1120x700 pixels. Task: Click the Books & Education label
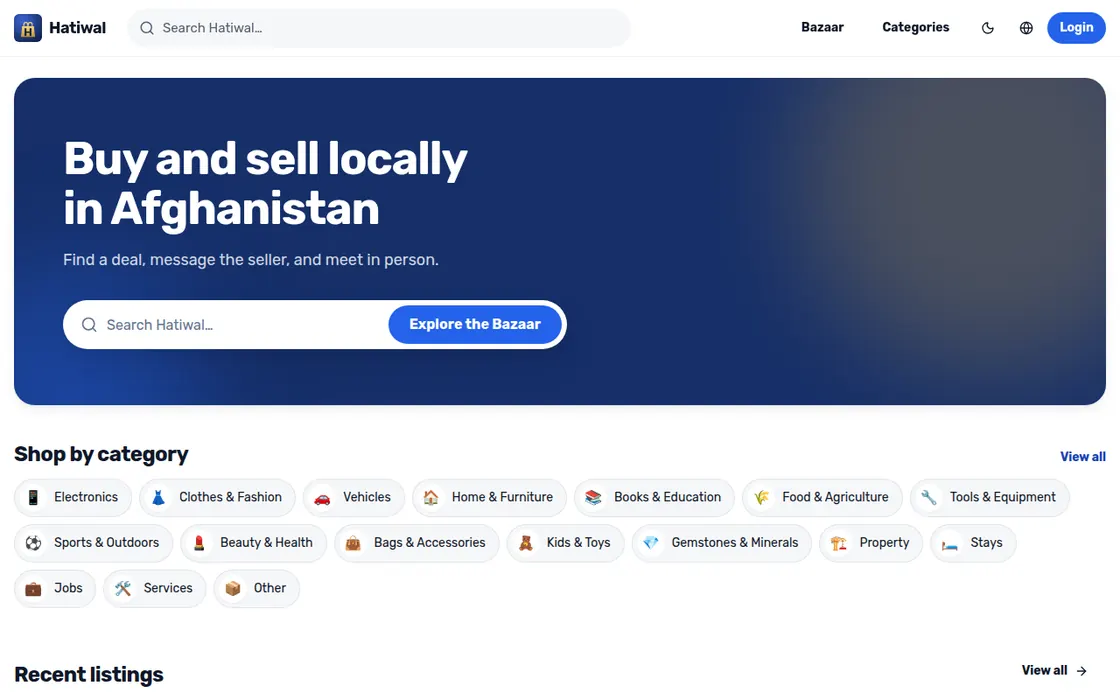click(x=667, y=497)
